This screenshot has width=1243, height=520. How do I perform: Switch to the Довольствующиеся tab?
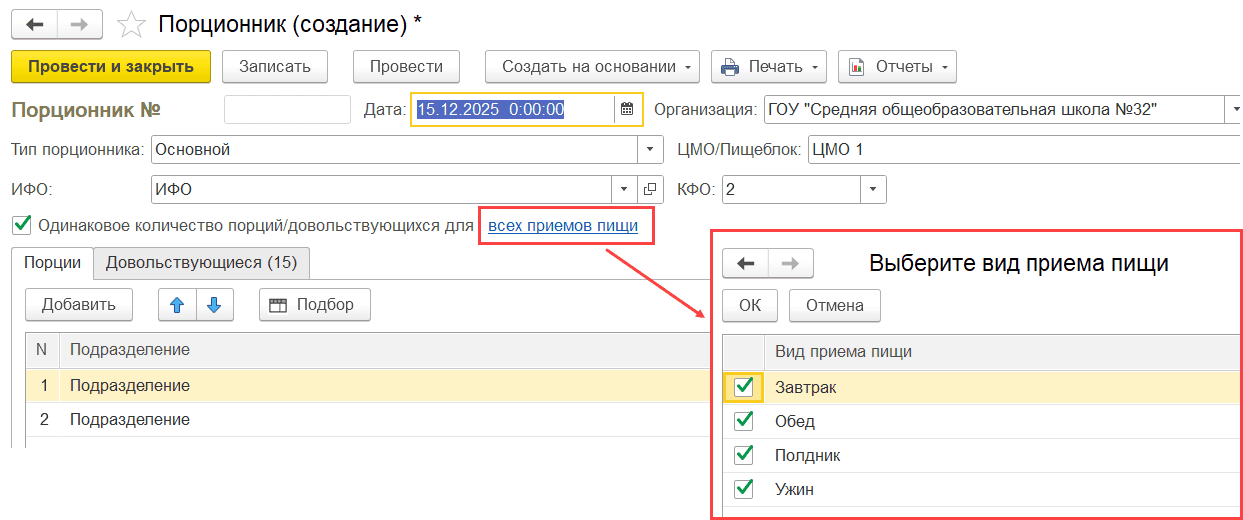(202, 263)
